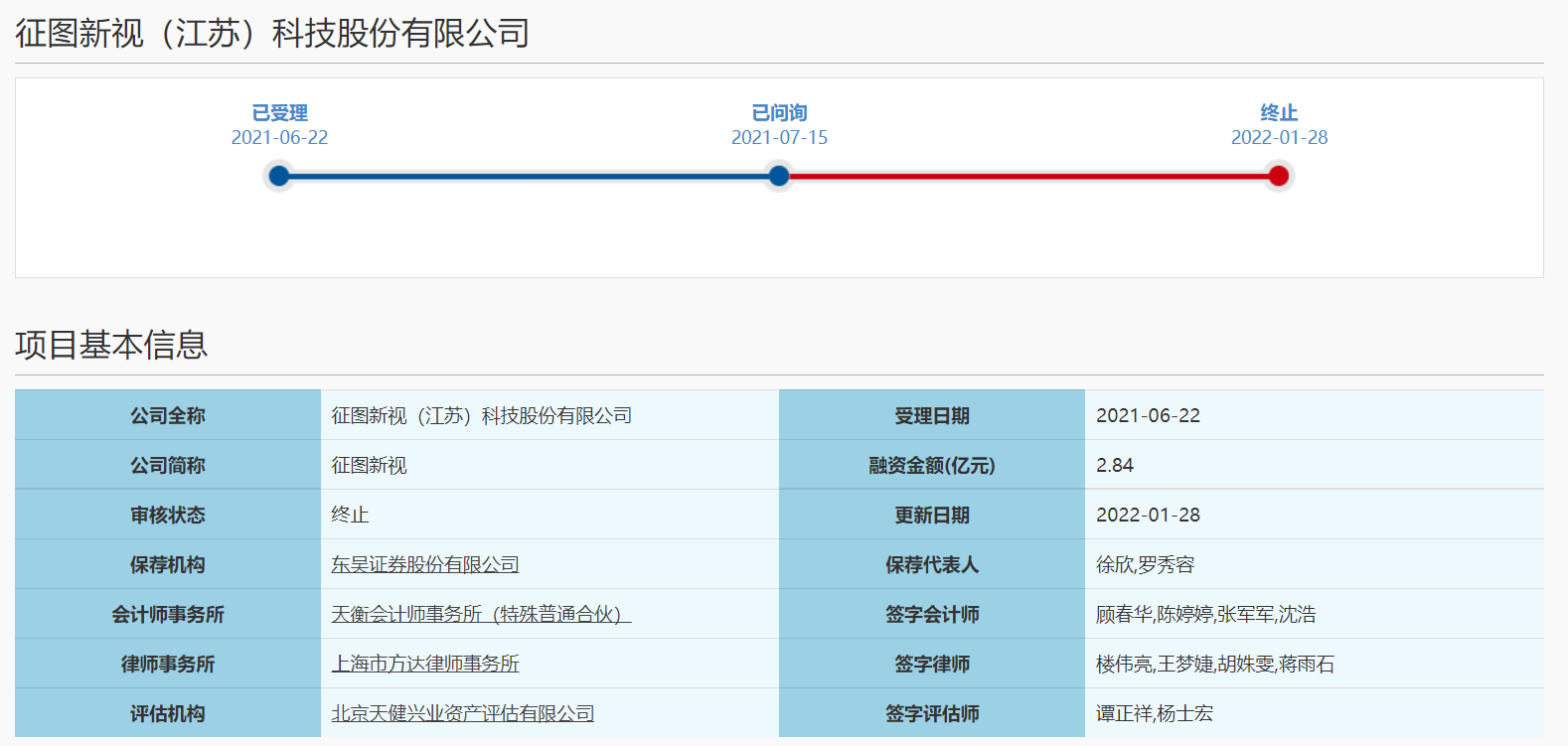
Task: Click the 签字会计师 header cell
Action: click(932, 614)
